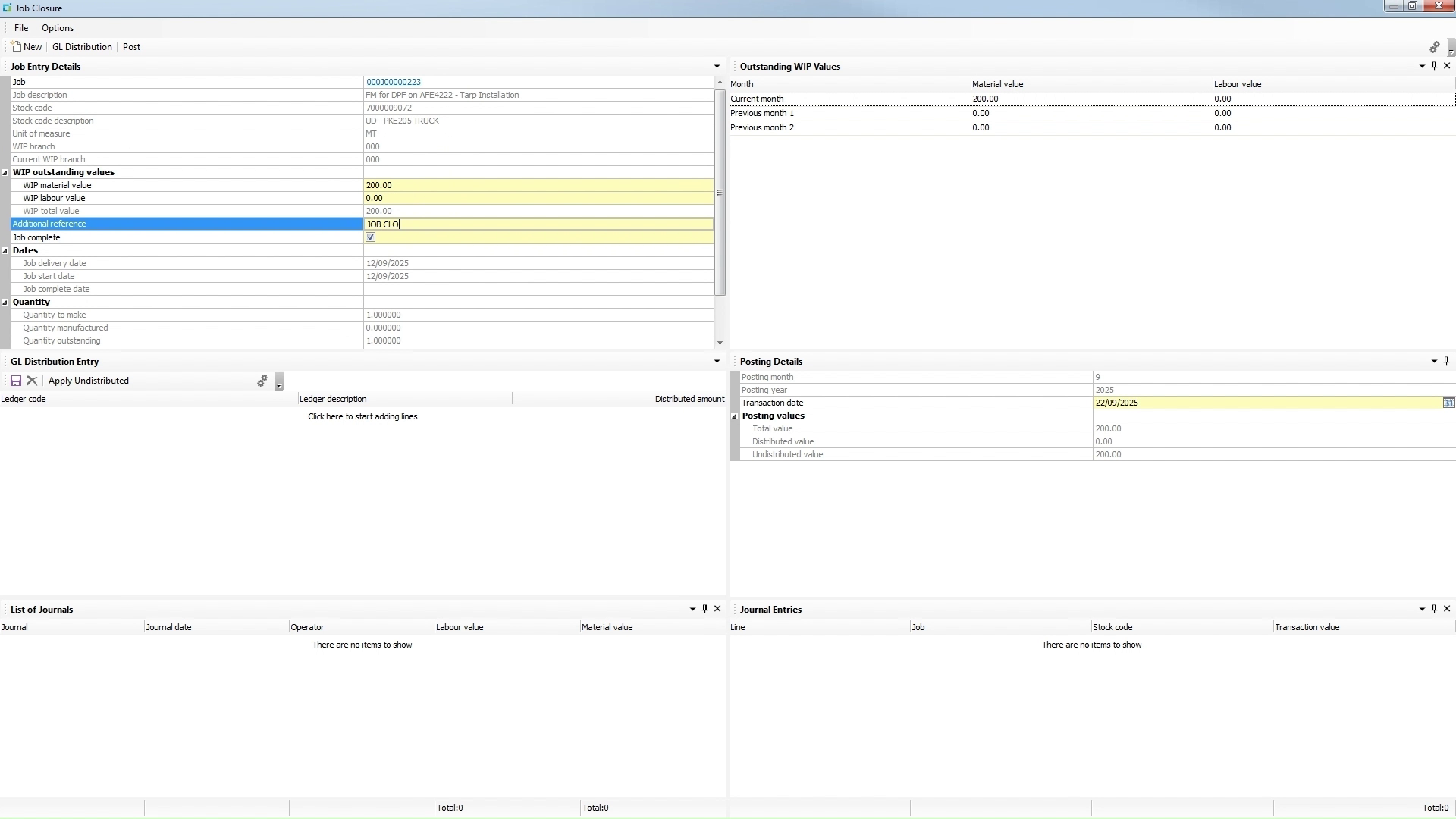The height and width of the screenshot is (819, 1456).
Task: Open the gears customization icon near GL Distribution Entry
Action: coord(262,381)
